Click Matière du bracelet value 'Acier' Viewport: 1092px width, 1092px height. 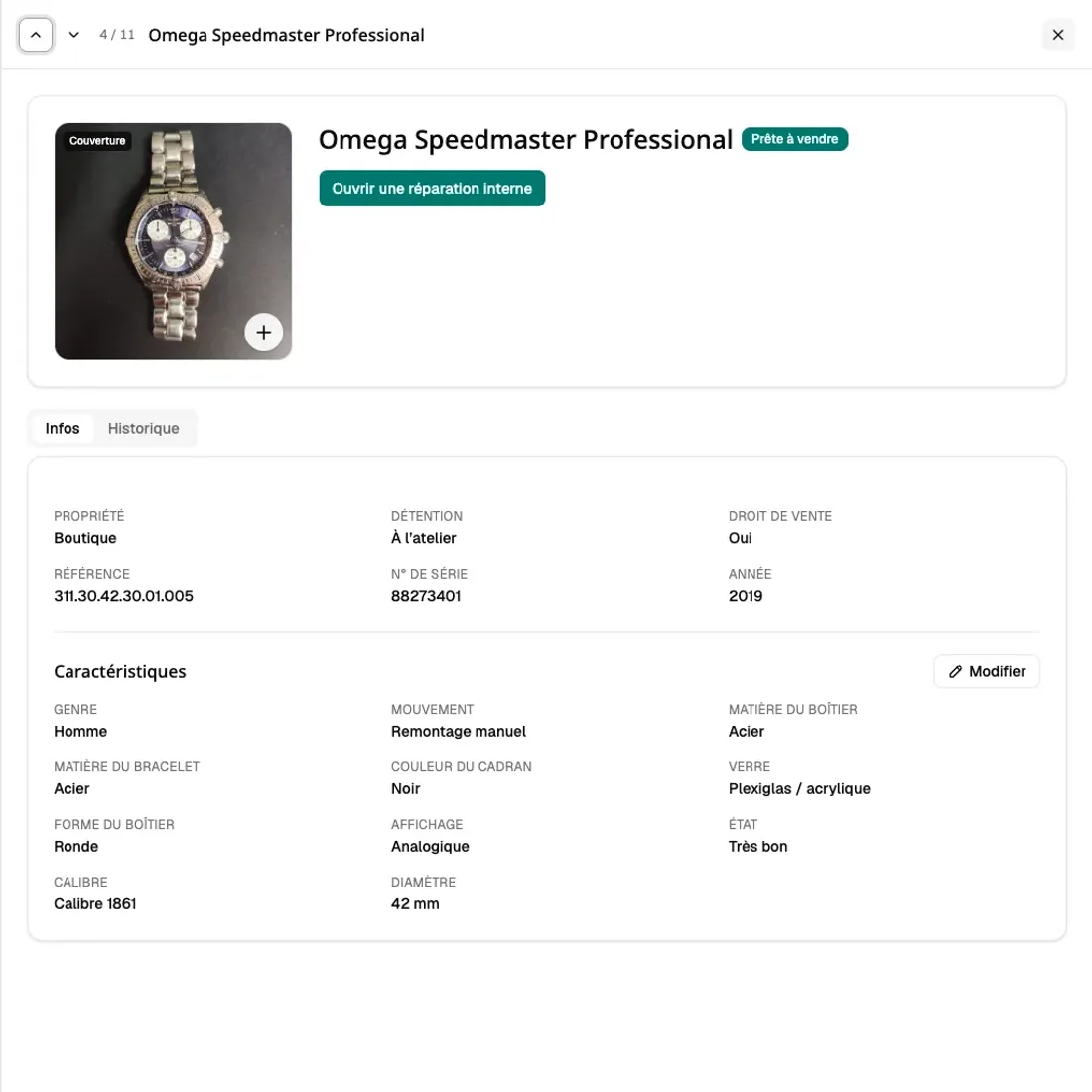click(x=71, y=789)
